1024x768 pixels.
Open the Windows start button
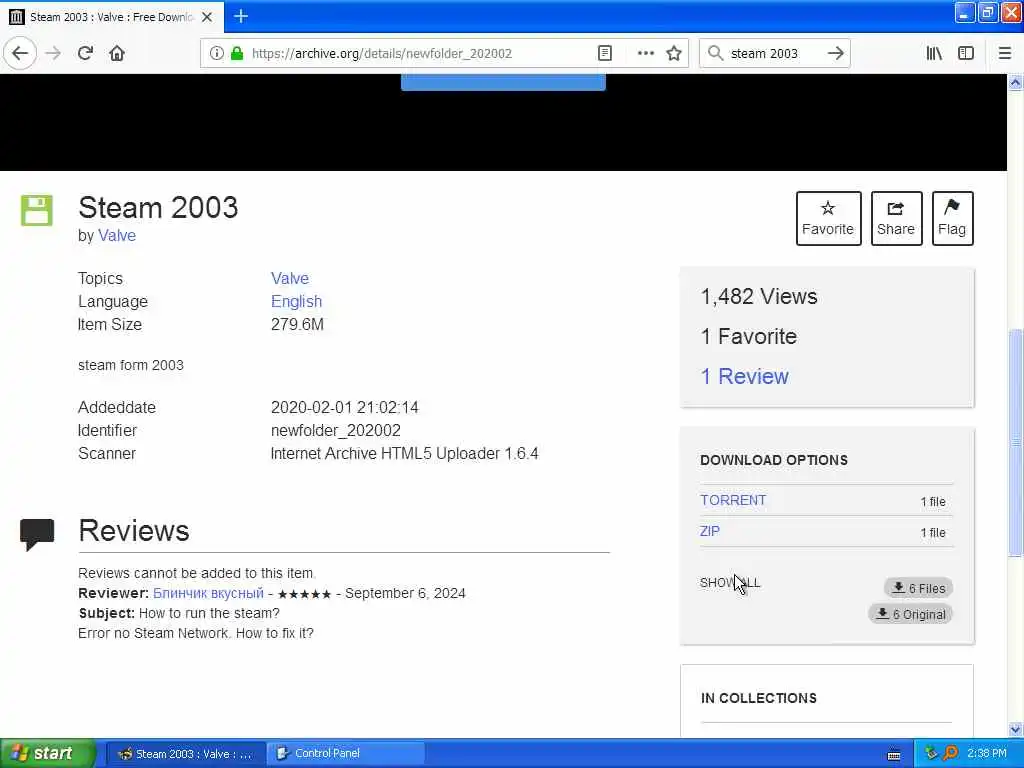pyautogui.click(x=48, y=753)
